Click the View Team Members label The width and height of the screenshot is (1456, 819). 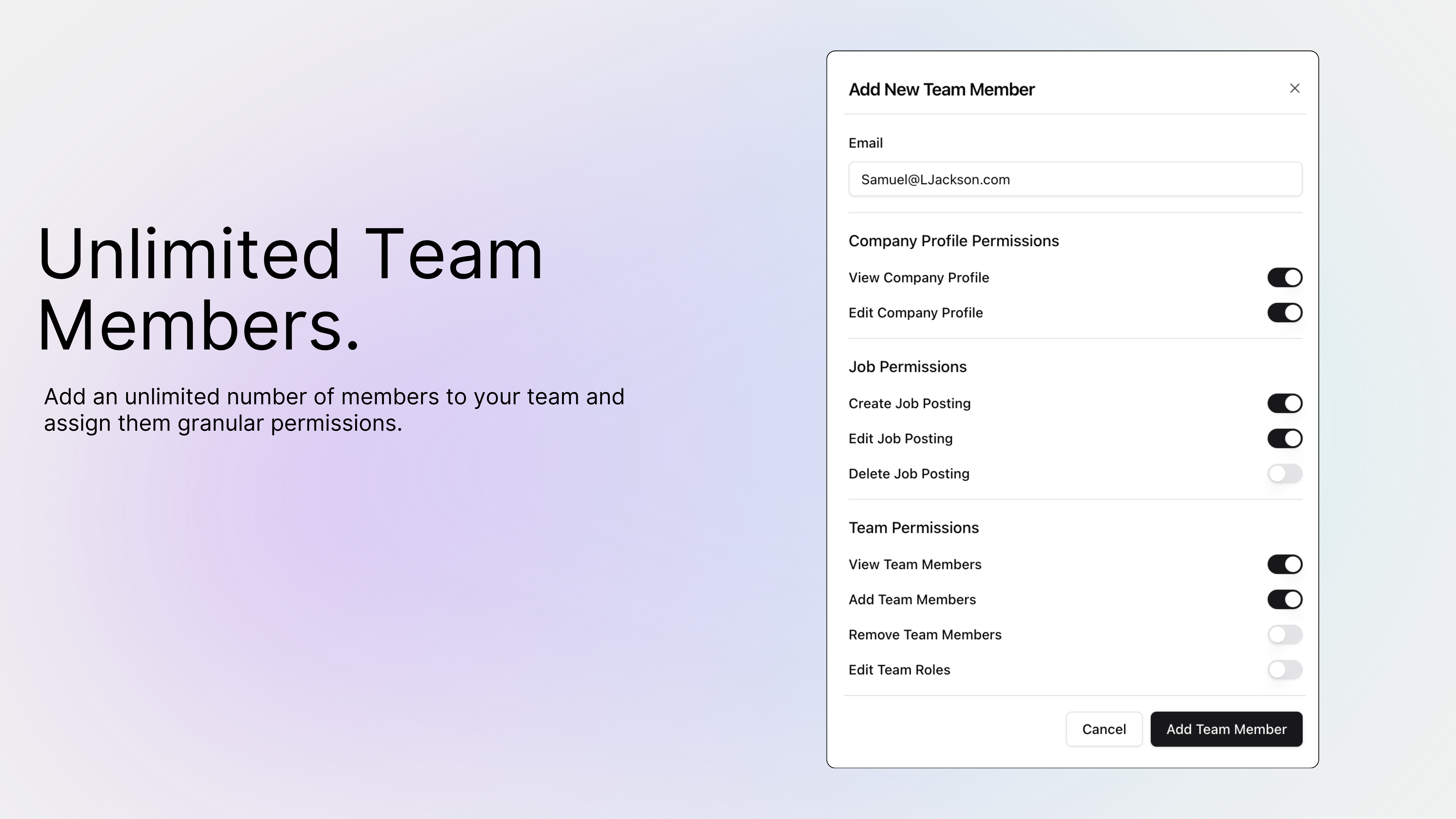(915, 564)
